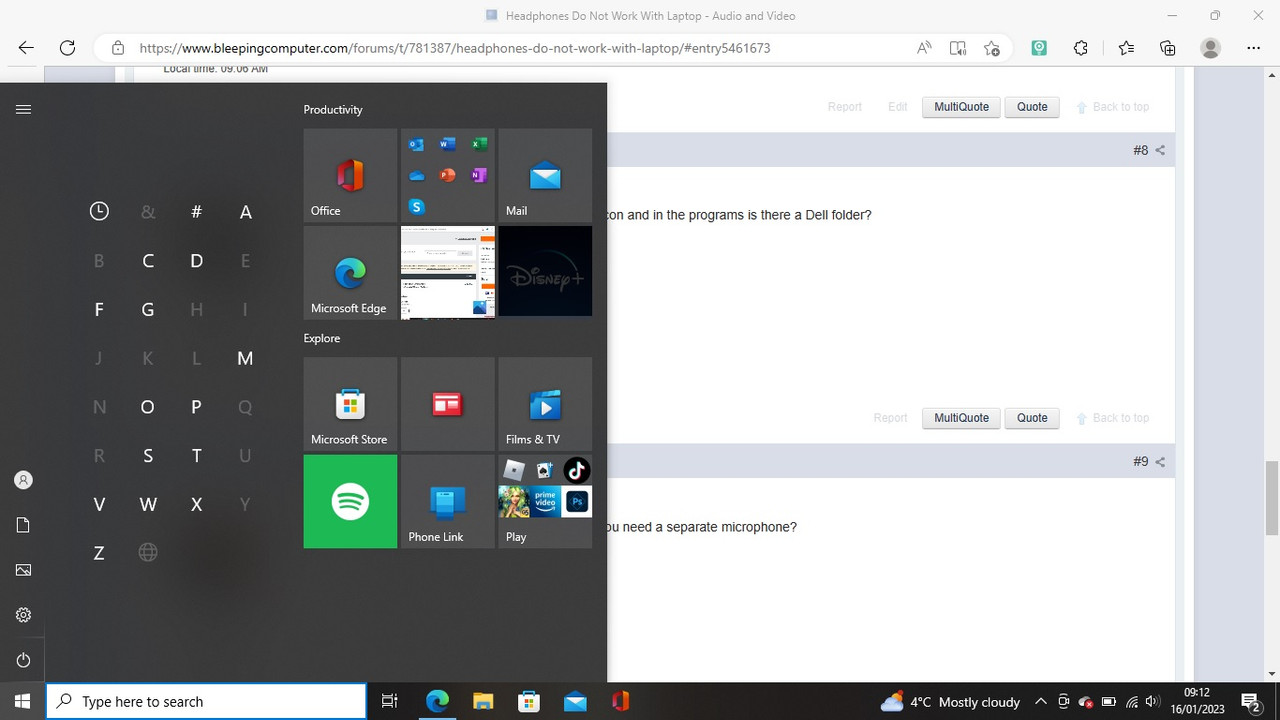
Task: Open Task View on the taskbar
Action: pos(390,701)
